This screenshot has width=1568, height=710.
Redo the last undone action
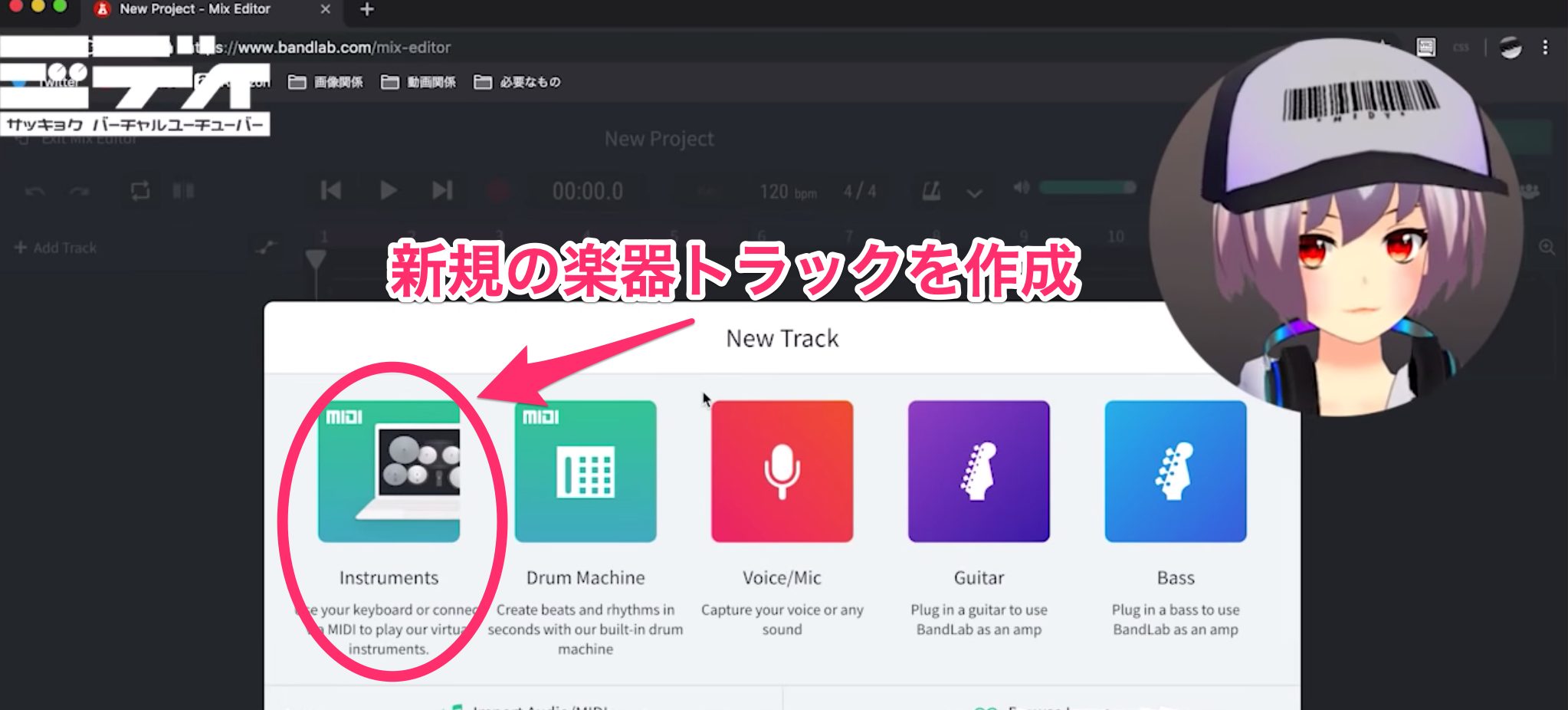click(80, 191)
